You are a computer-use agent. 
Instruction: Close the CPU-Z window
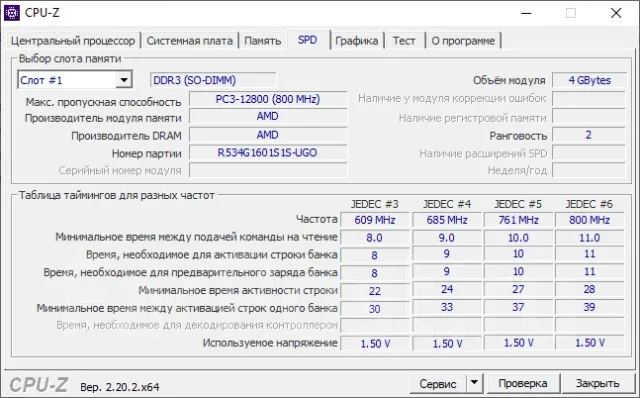pyautogui.click(x=616, y=13)
